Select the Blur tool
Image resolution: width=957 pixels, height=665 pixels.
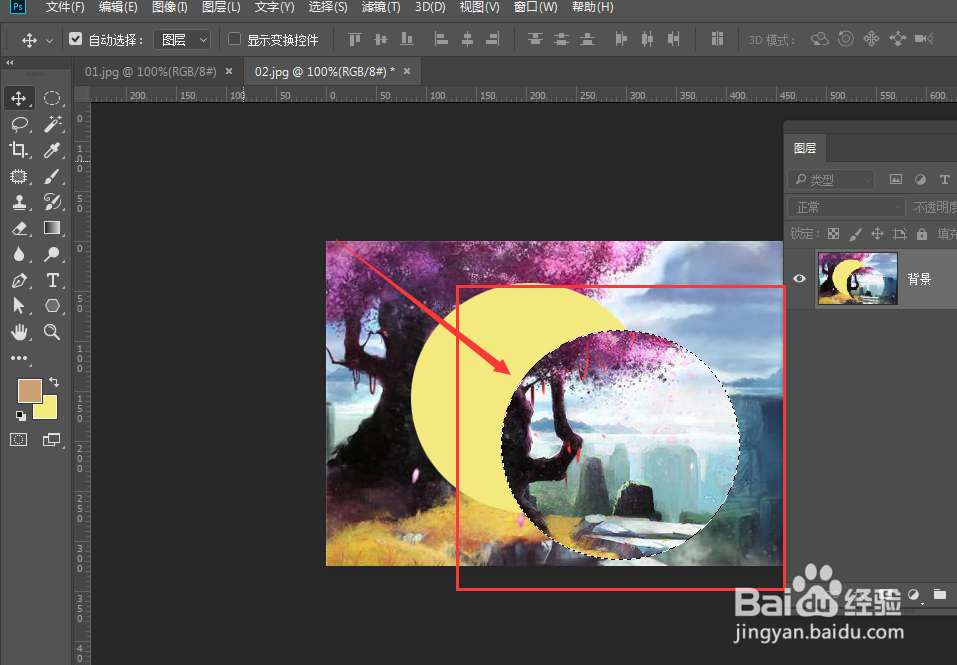coord(19,254)
